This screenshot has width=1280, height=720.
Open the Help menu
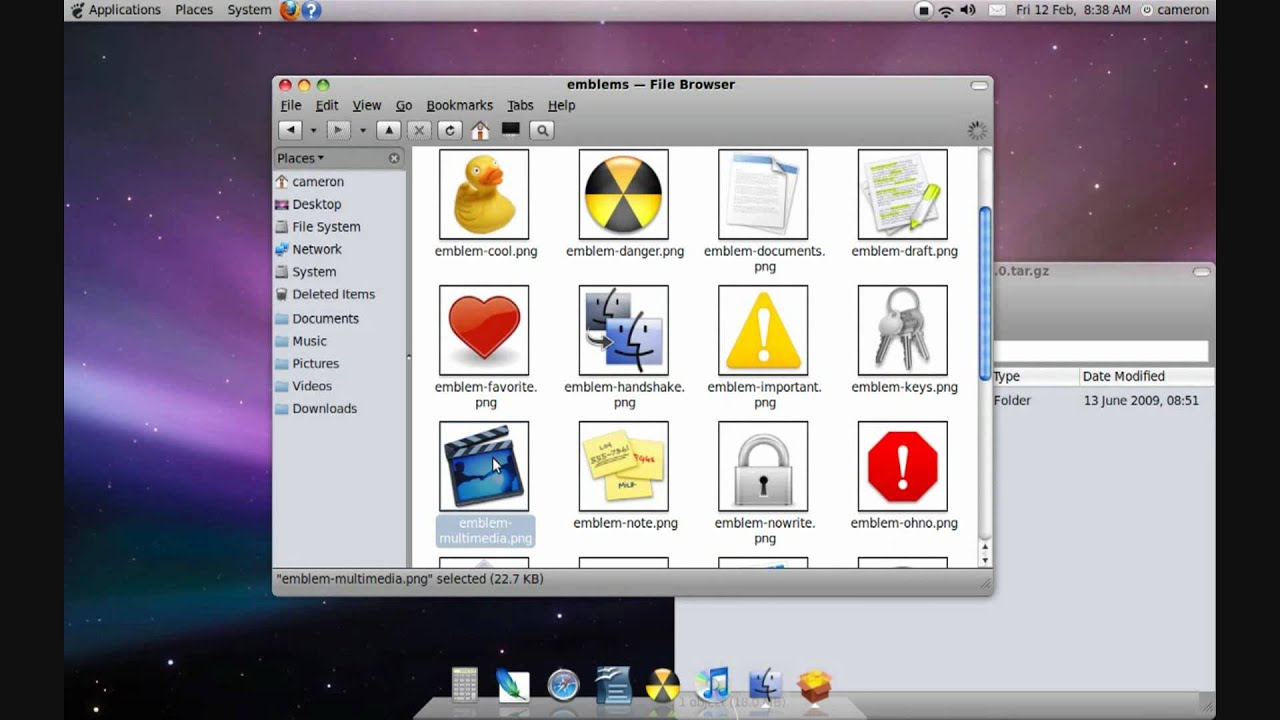coord(561,105)
